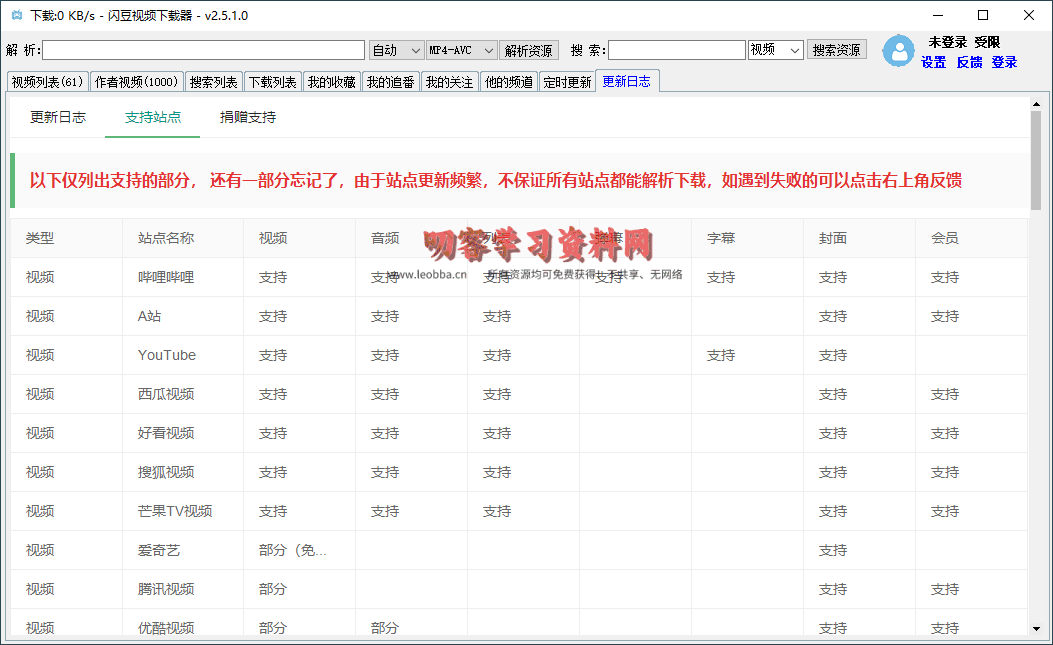
Task: Switch to 作者视频(1000) tab
Action: [136, 82]
